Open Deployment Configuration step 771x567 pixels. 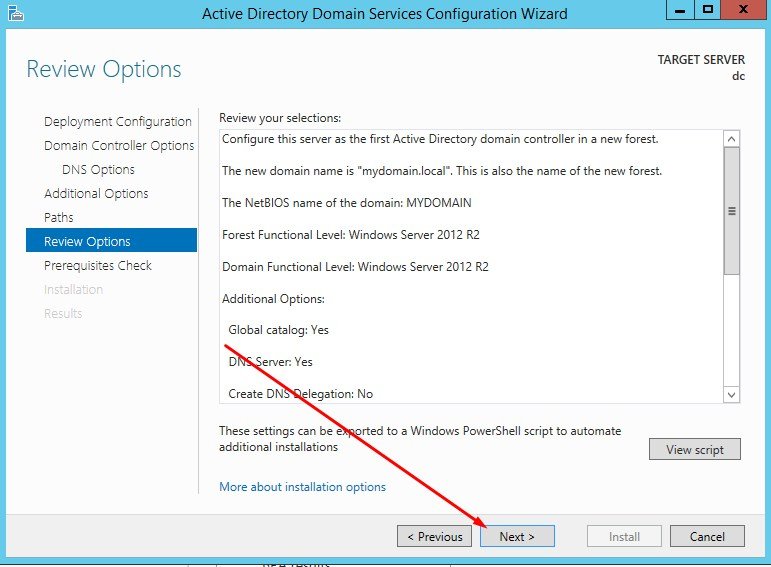[118, 121]
